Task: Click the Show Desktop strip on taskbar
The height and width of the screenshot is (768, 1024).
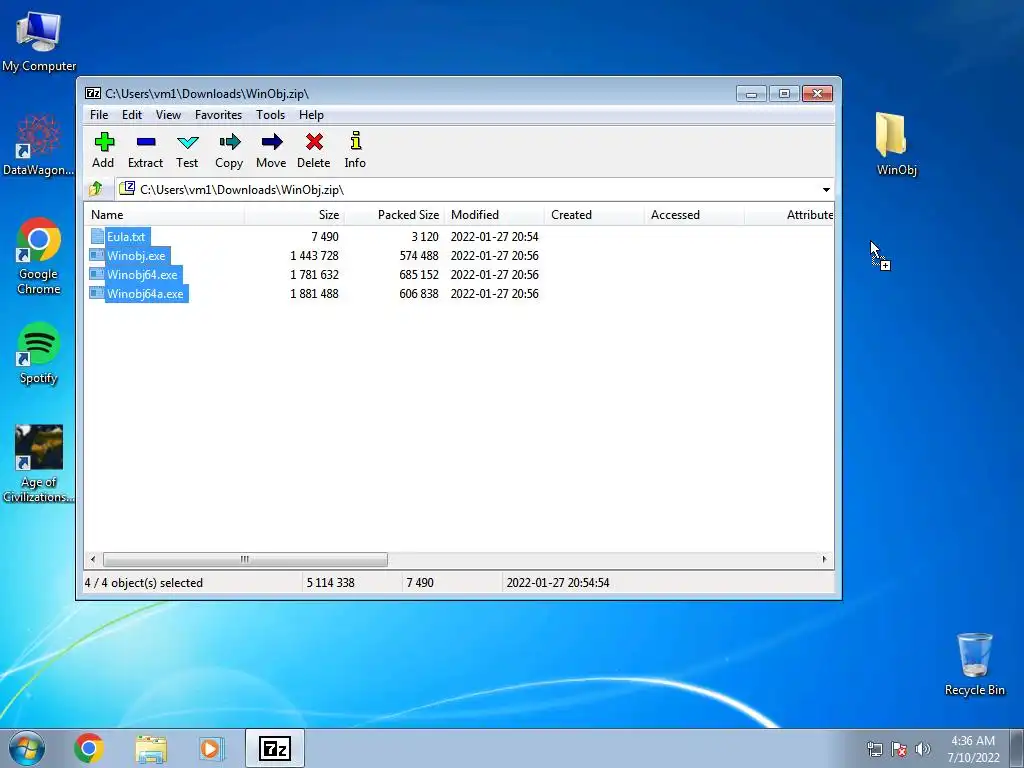Action: [1018, 748]
